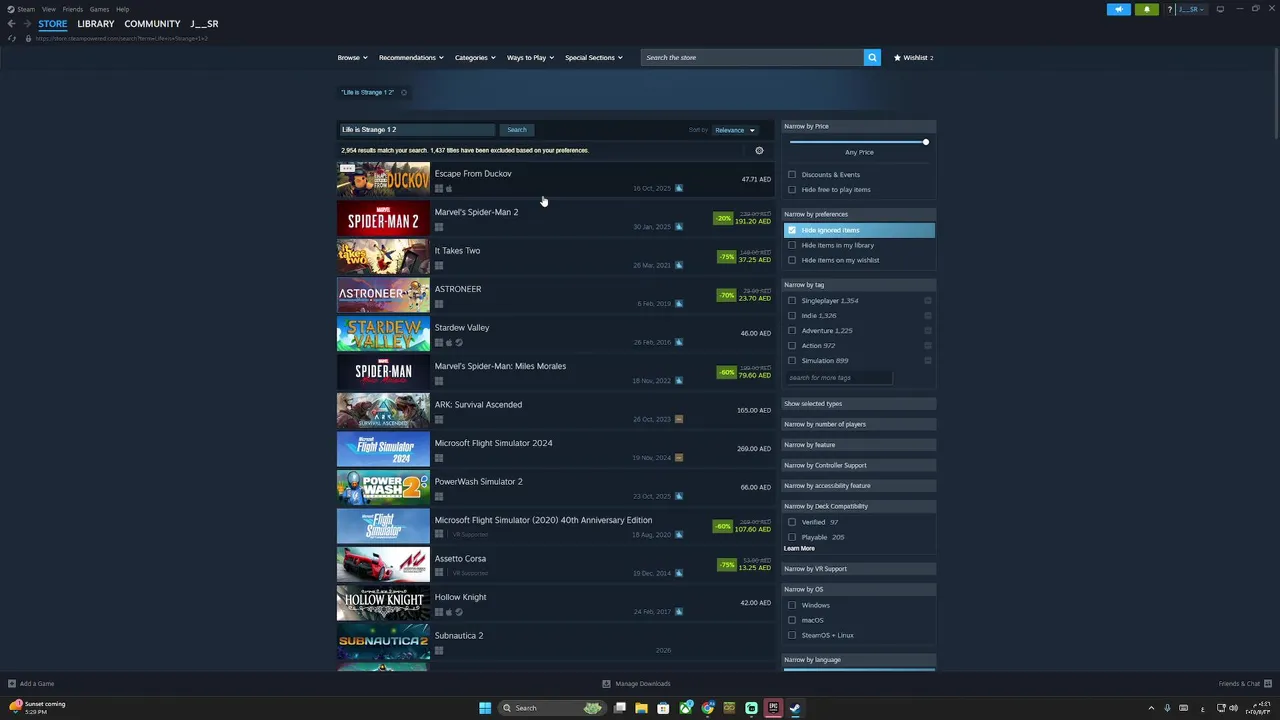Click the search for more tags field
Screen dimensions: 1280x720
point(838,378)
